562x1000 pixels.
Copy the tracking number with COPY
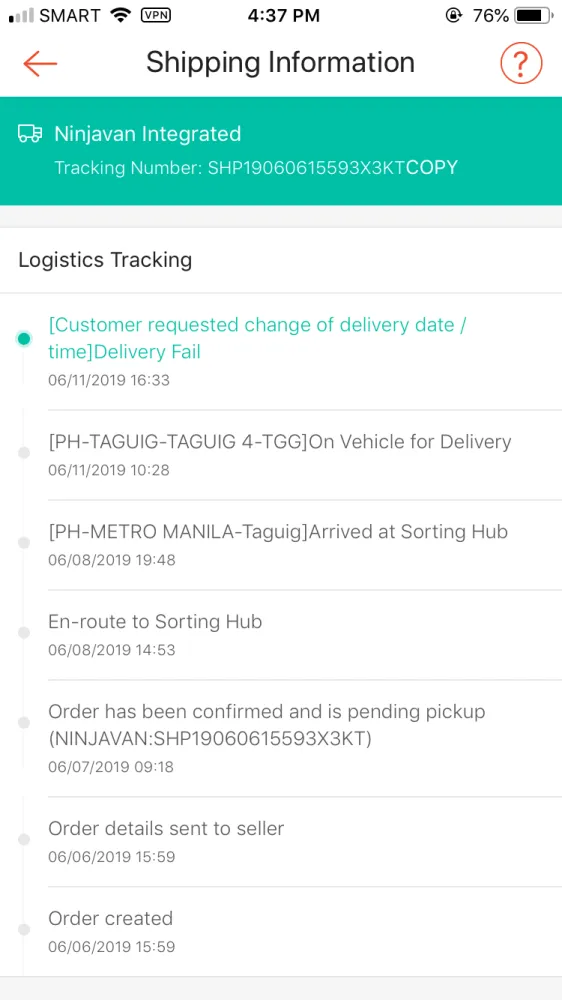[432, 168]
